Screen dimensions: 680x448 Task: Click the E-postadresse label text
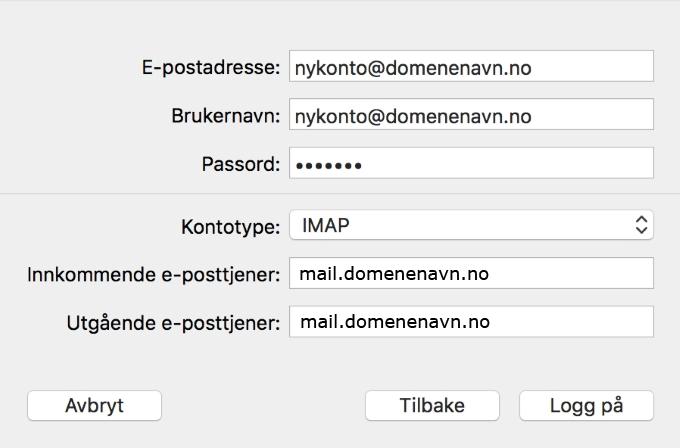[x=210, y=68]
